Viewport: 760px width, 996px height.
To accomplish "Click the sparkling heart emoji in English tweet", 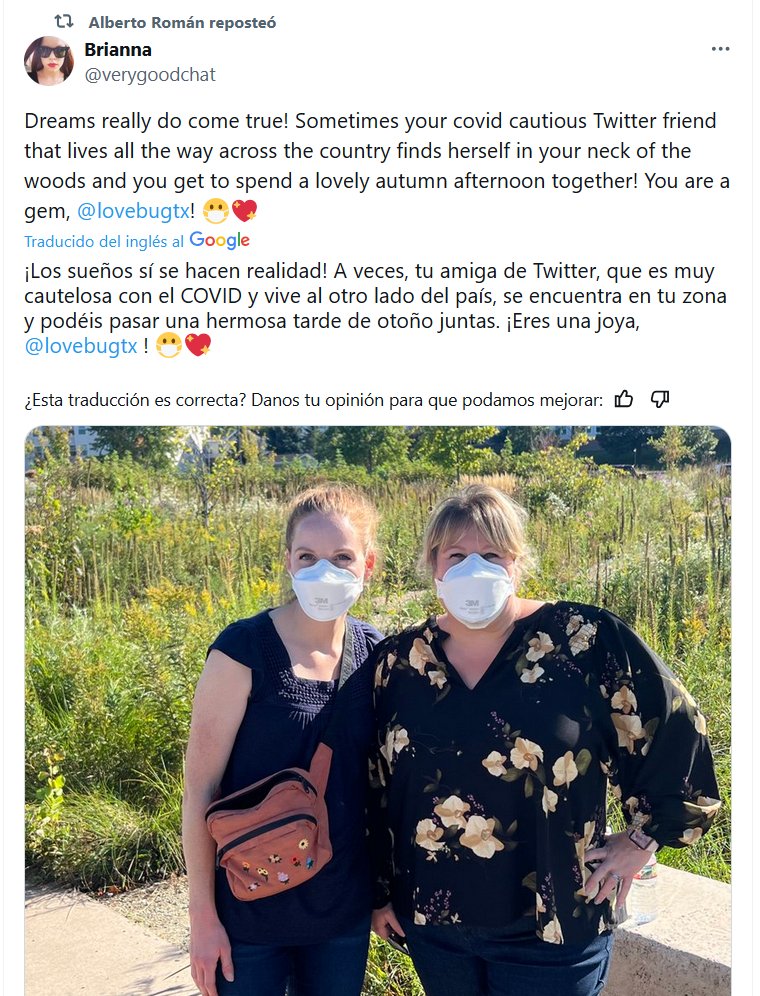I will (245, 211).
